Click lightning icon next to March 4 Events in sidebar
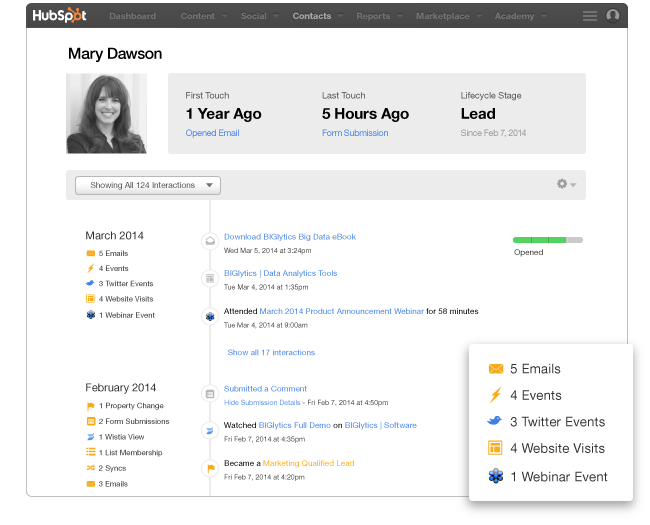The width and height of the screenshot is (650, 525). click(90, 268)
